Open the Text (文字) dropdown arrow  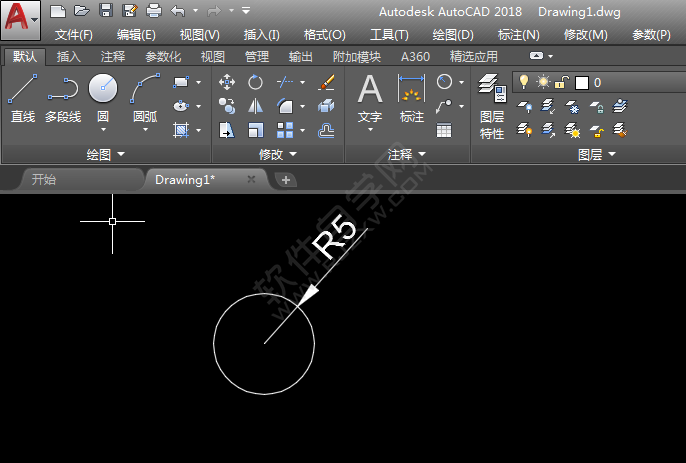pos(370,130)
